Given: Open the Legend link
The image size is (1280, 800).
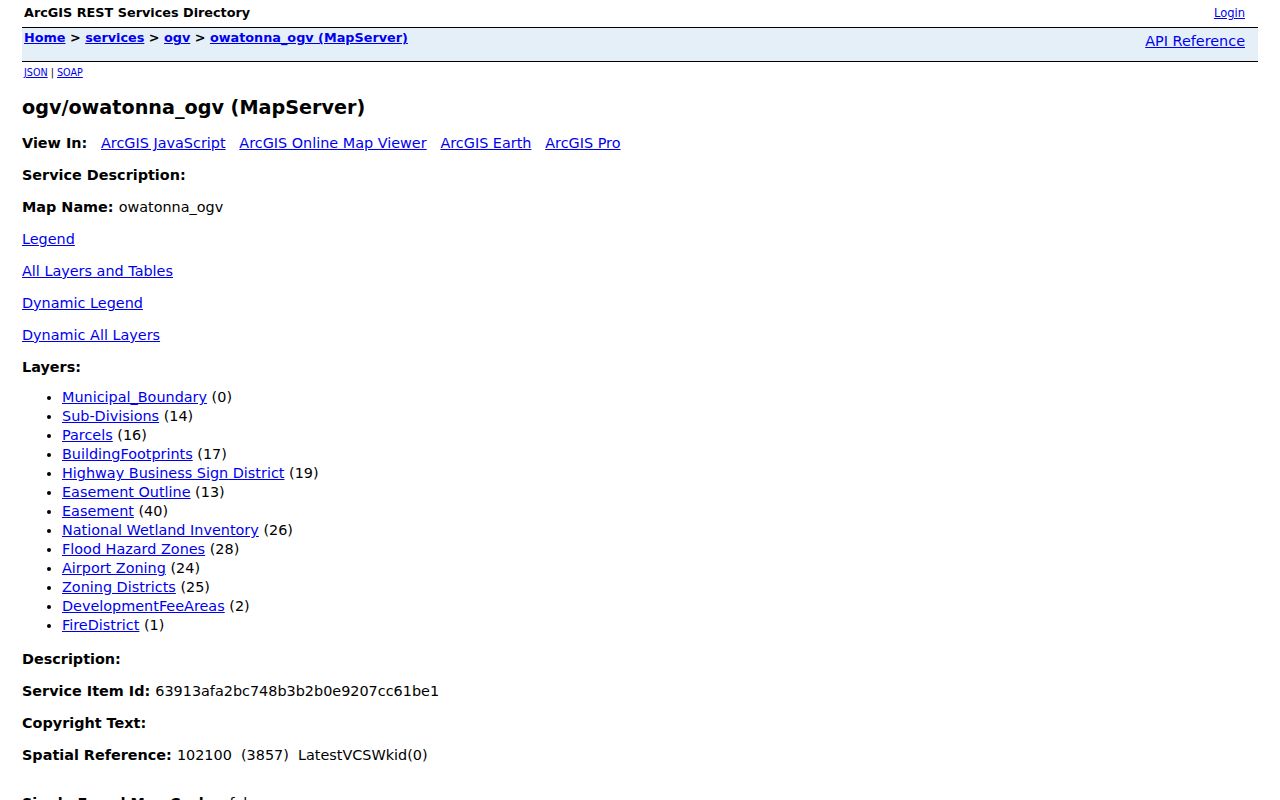Looking at the screenshot, I should (x=48, y=239).
